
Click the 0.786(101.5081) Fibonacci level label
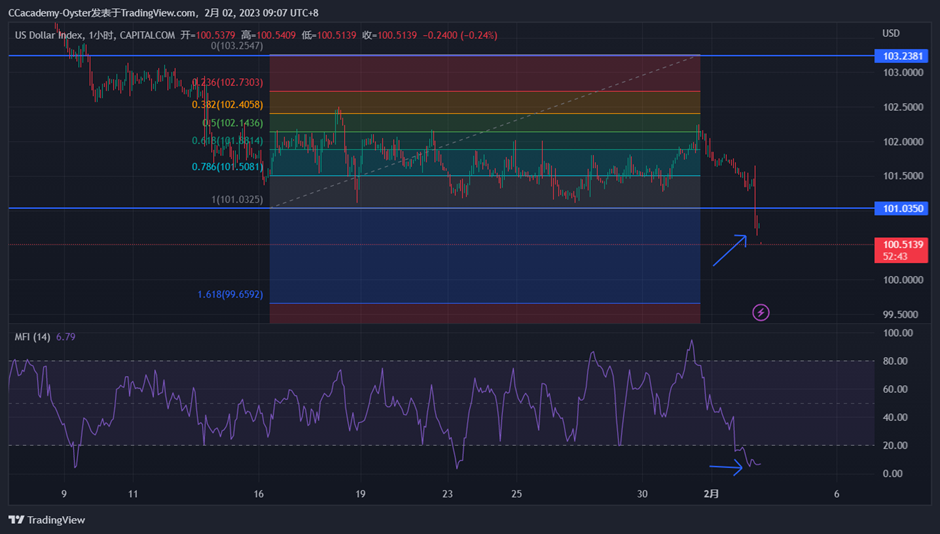coord(227,167)
